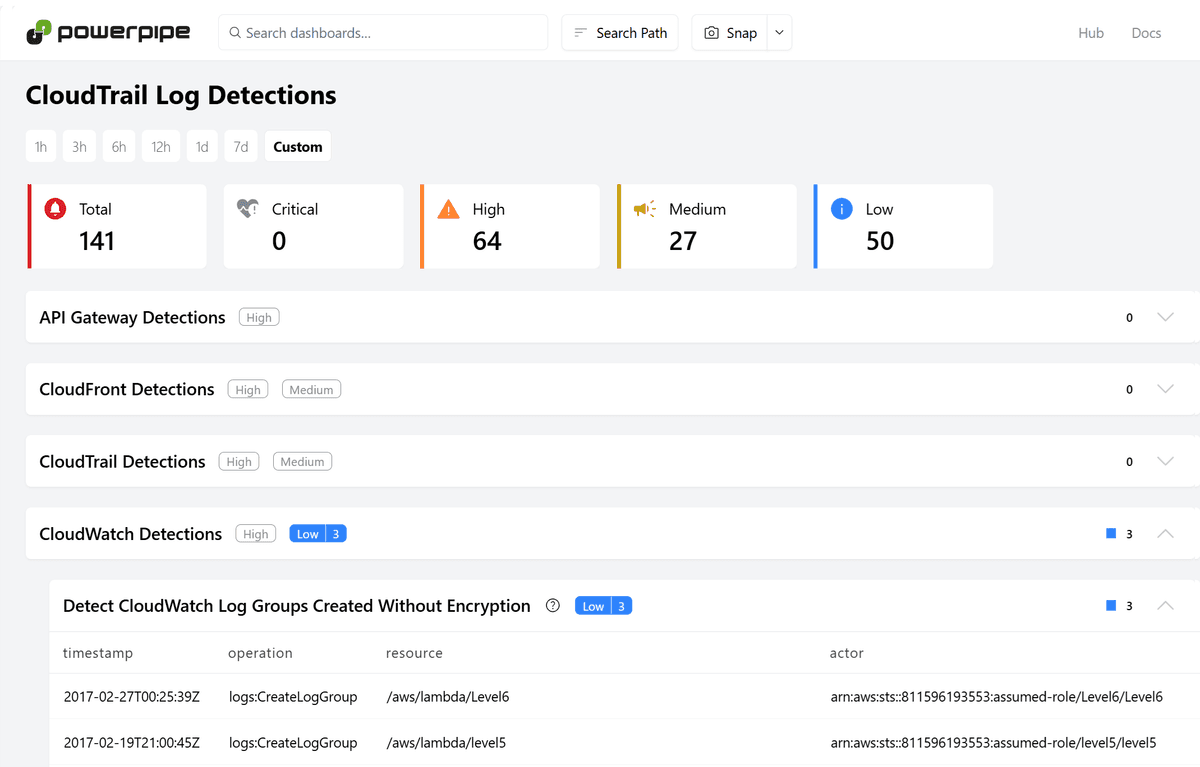
Task: Open the Snap dropdown arrow
Action: tap(779, 33)
